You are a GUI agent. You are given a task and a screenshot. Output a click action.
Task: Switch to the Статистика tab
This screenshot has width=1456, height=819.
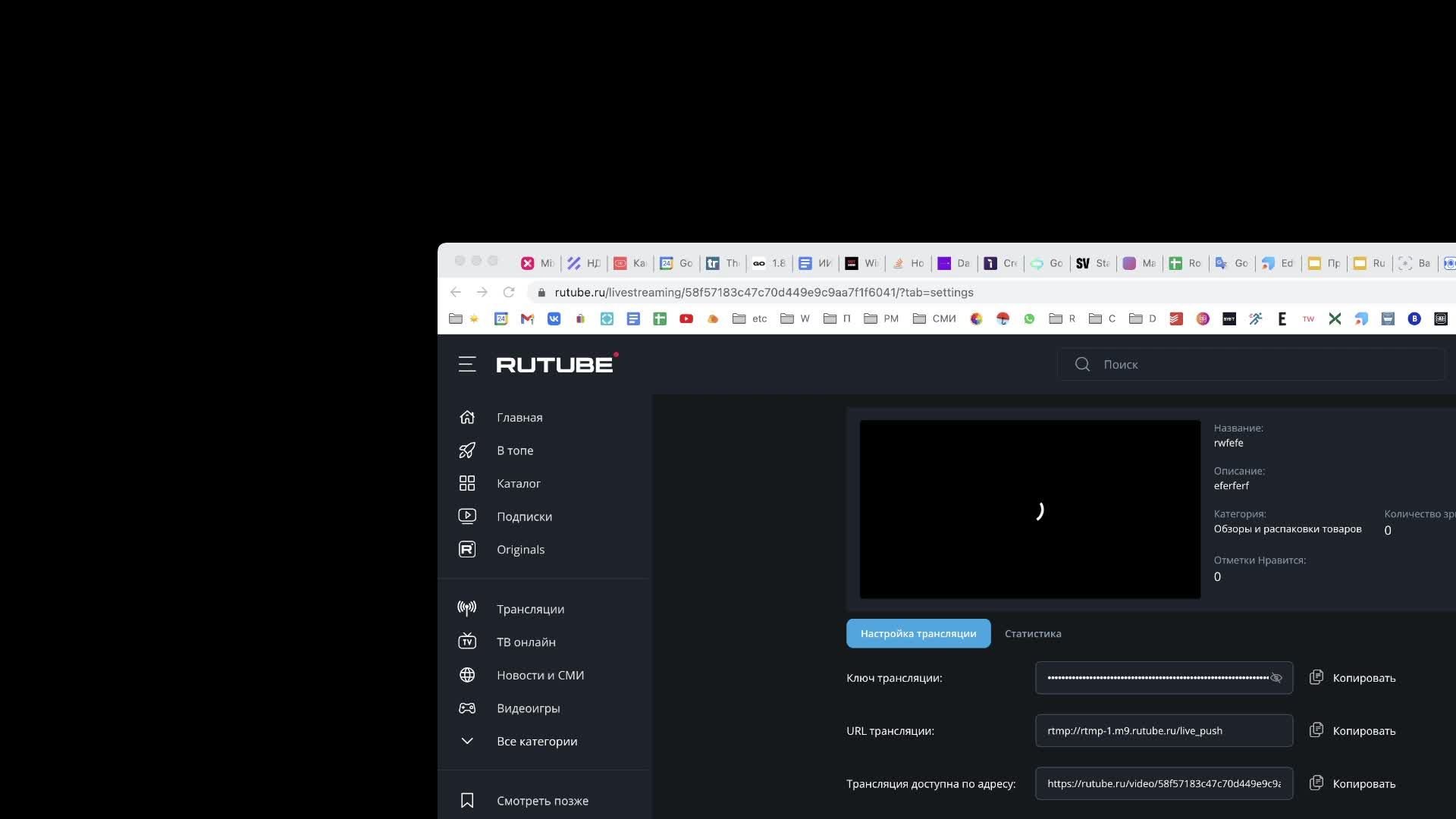coord(1033,633)
